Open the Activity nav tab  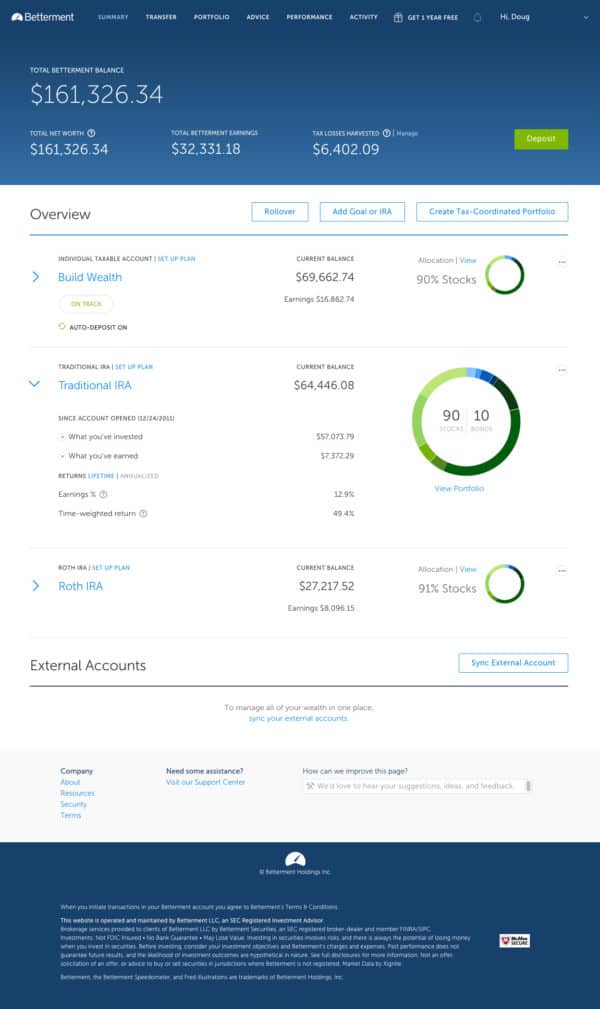[364, 17]
